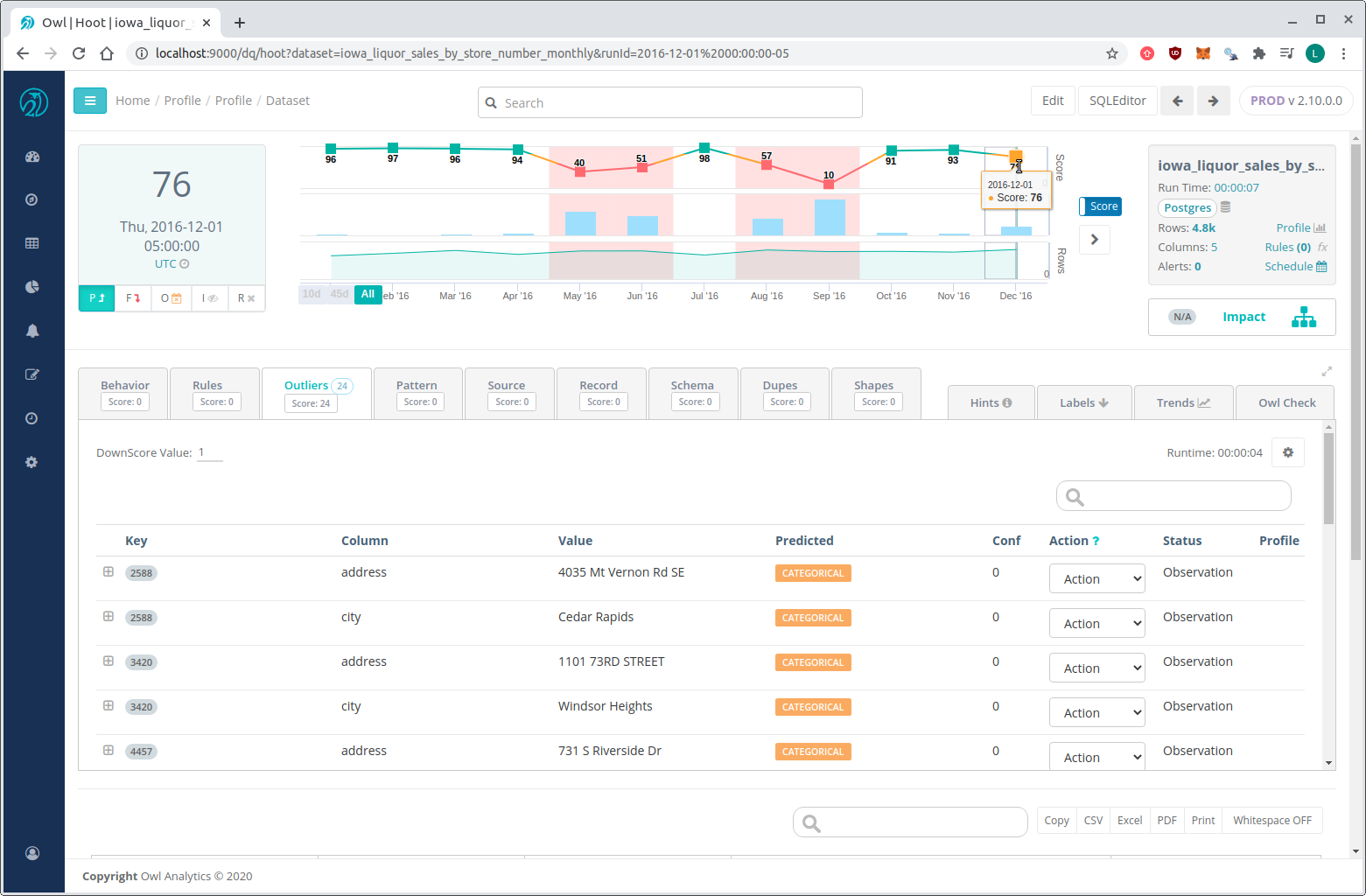Image resolution: width=1366 pixels, height=896 pixels.
Task: Click the Schedule calendar icon
Action: (x=1321, y=267)
